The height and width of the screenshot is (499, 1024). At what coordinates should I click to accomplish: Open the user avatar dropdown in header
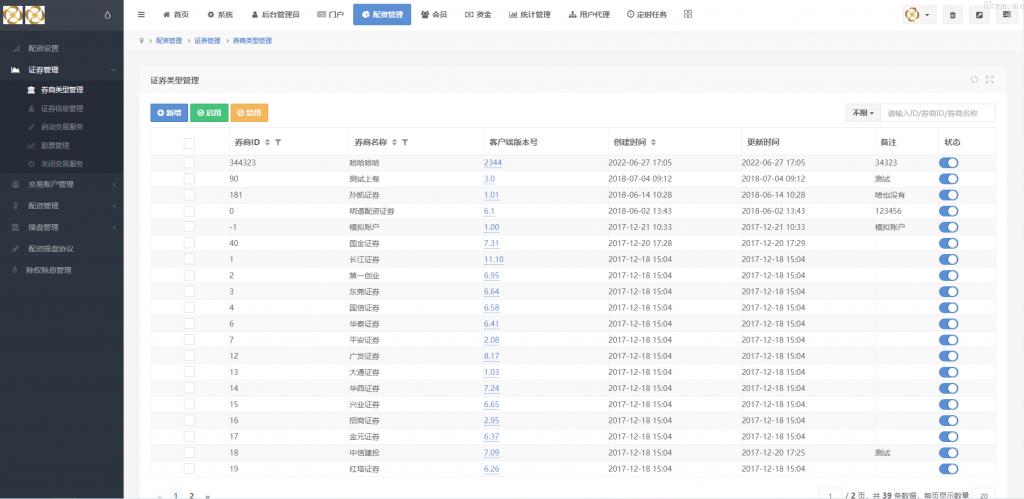[918, 15]
